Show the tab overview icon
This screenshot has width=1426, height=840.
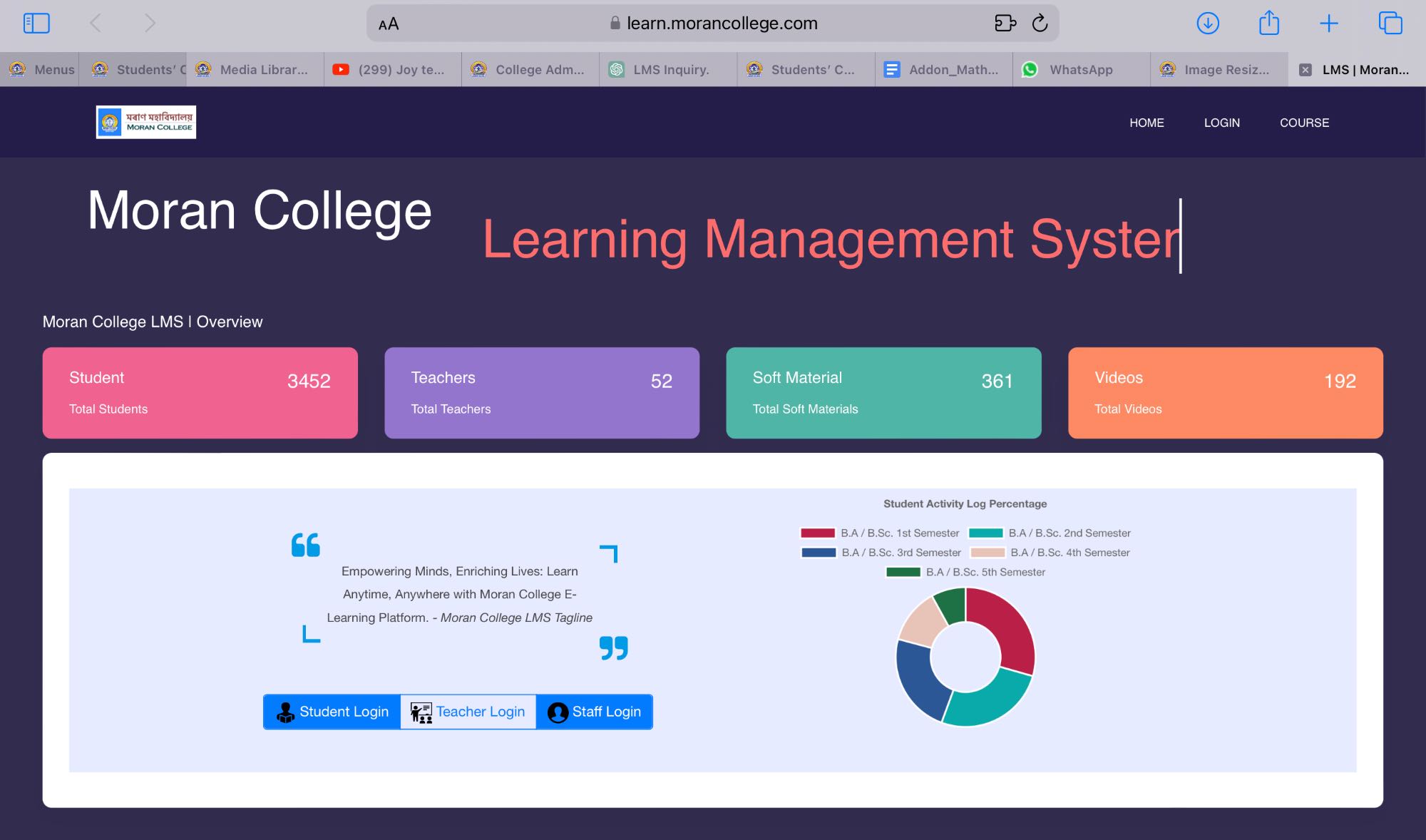tap(1390, 24)
